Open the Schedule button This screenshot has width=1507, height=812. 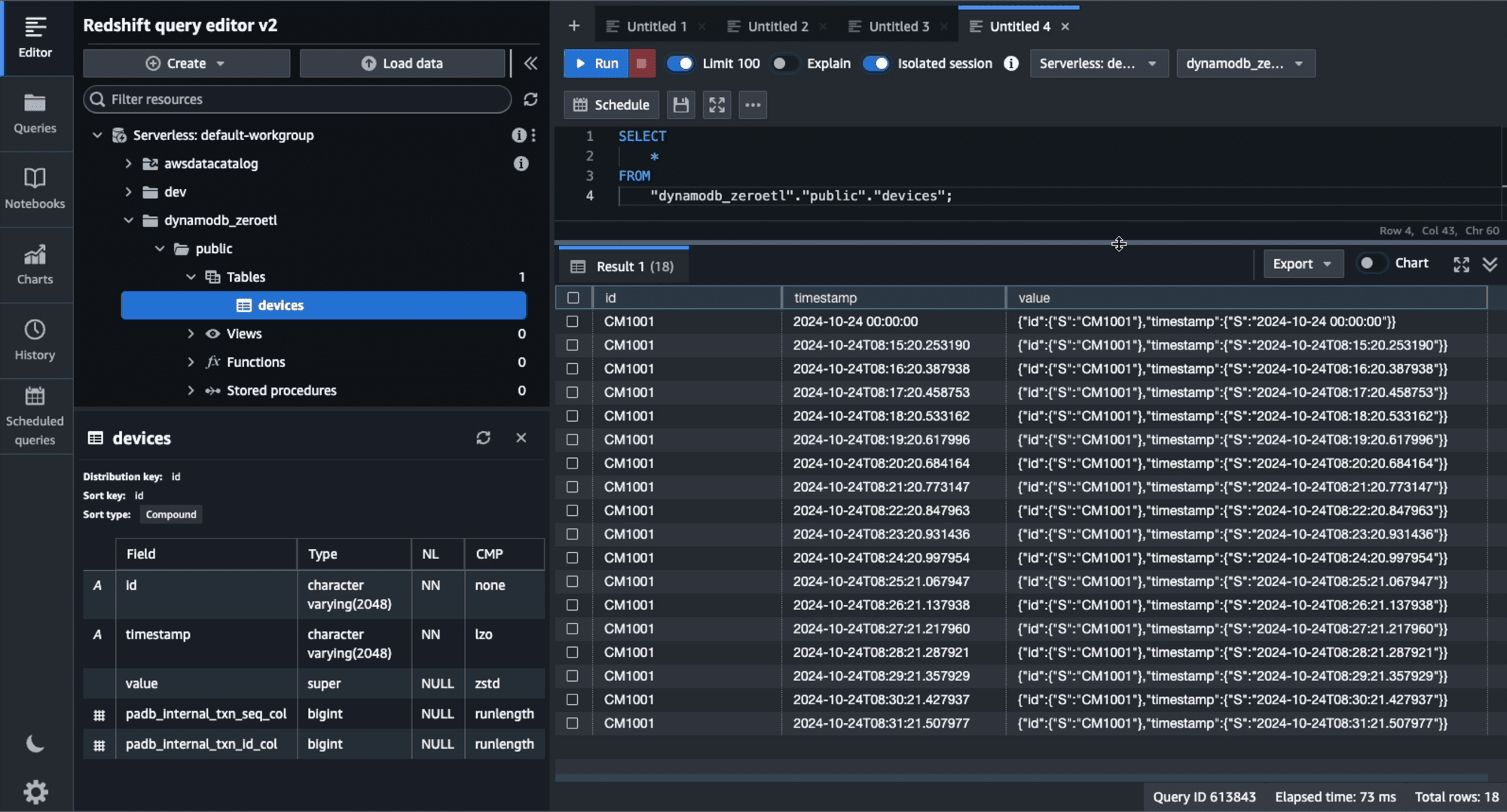(x=611, y=105)
